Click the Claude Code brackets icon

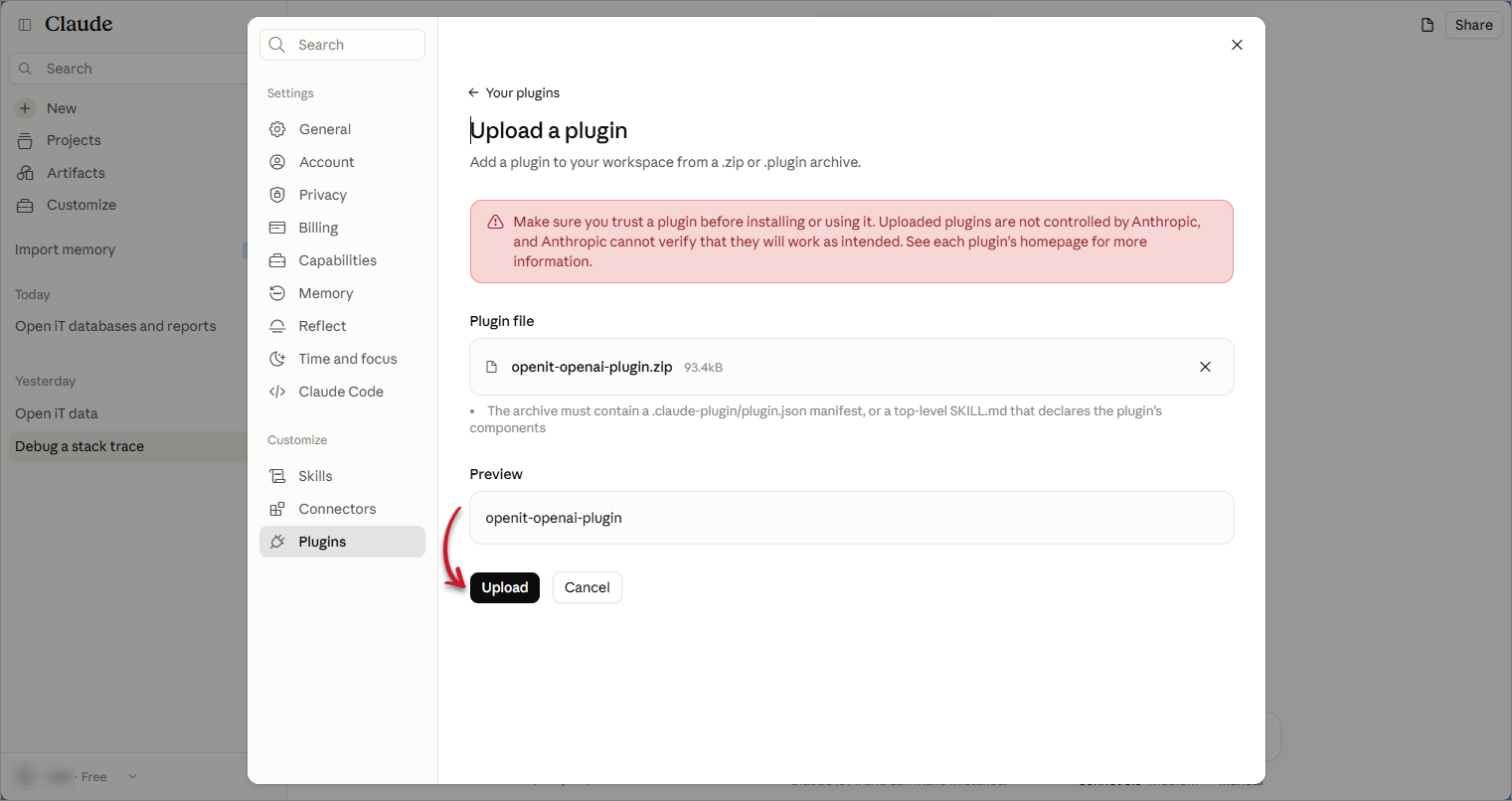point(277,392)
